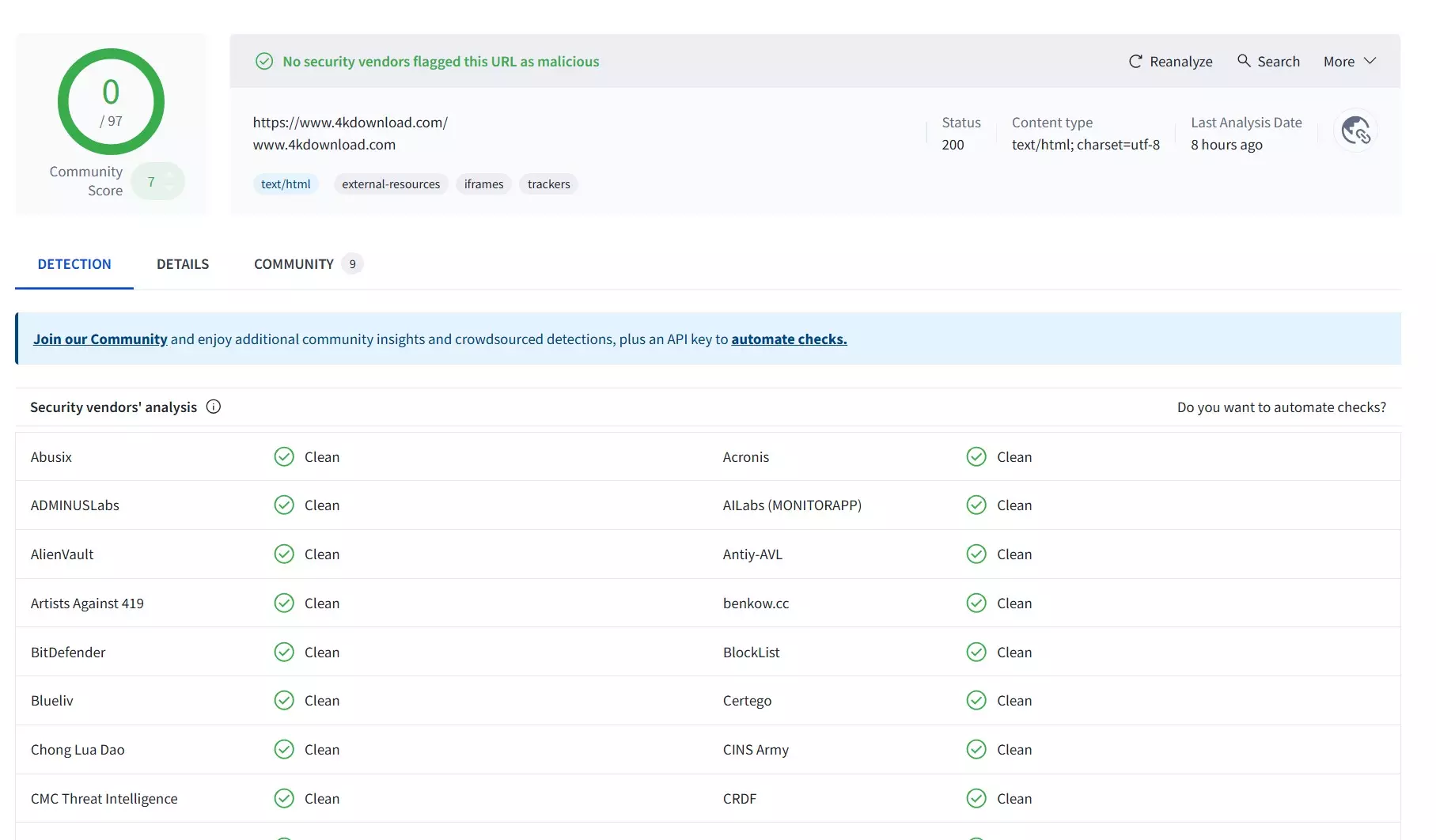Open the DETECTION tab
The image size is (1436, 840).
pyautogui.click(x=74, y=264)
